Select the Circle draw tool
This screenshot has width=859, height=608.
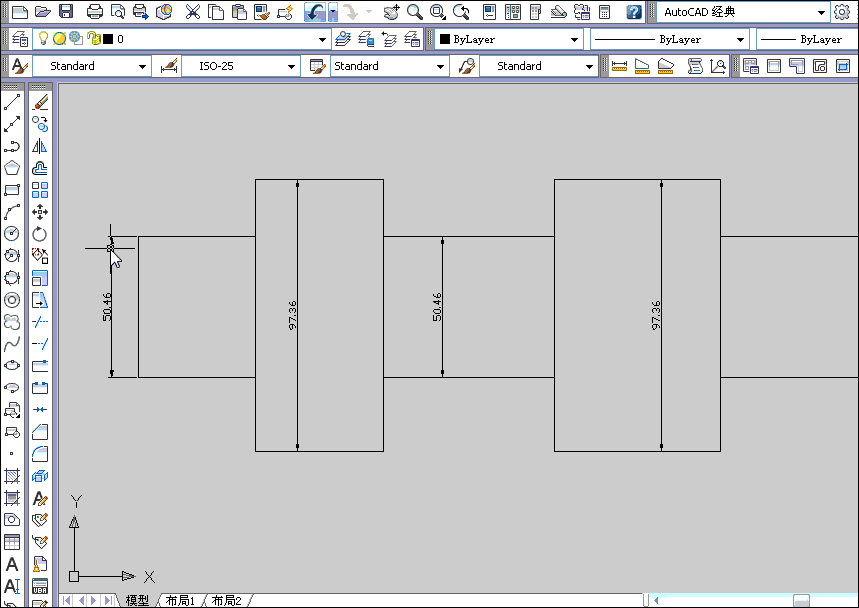click(12, 234)
